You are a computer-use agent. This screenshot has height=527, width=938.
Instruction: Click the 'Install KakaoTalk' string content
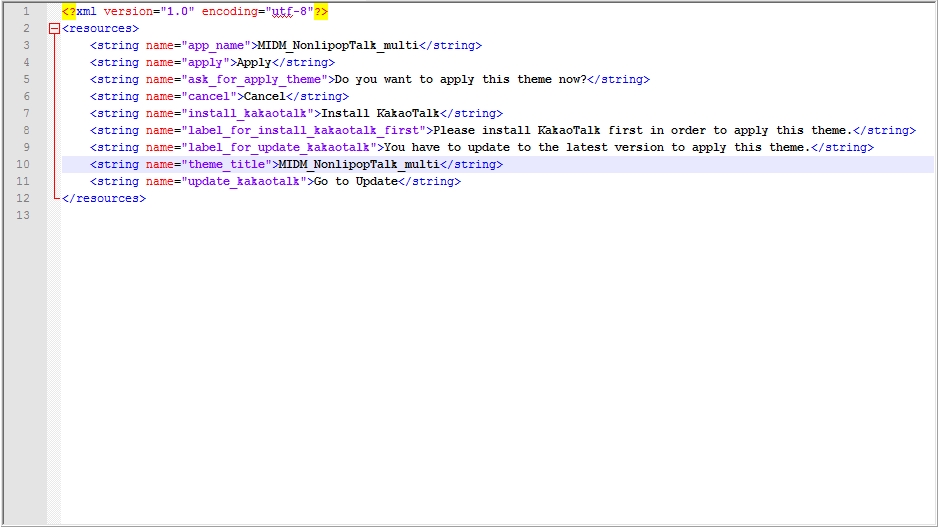pyautogui.click(x=380, y=114)
